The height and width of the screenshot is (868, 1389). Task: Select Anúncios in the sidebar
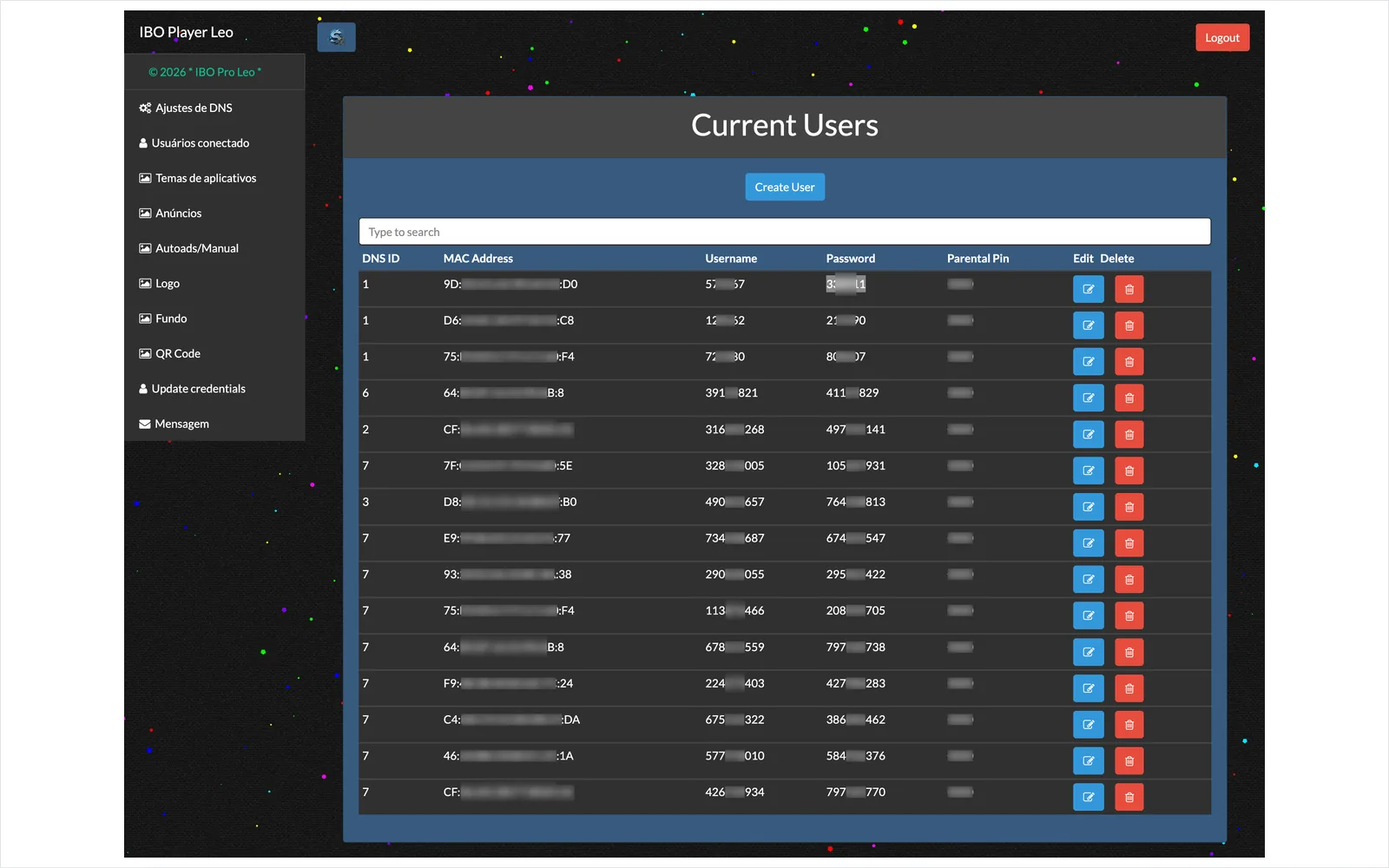(214, 214)
